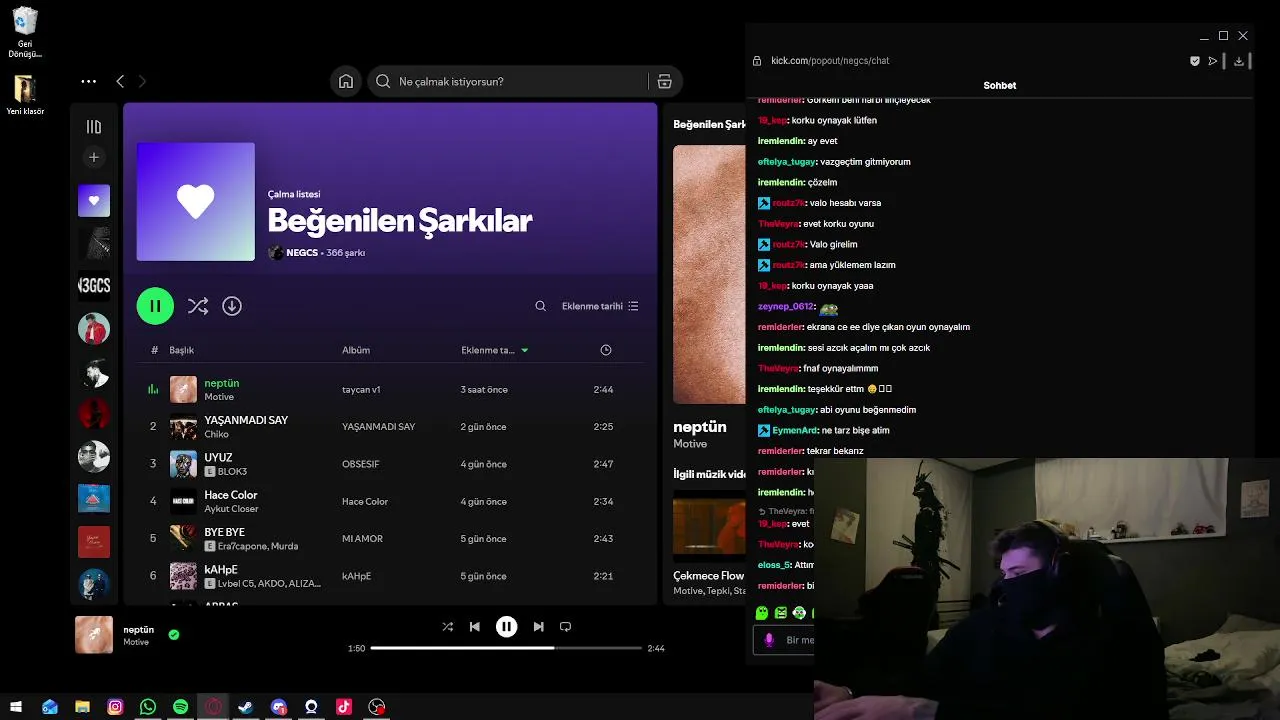Create a new playlist with plus icon
This screenshot has width=1280, height=720.
(94, 157)
